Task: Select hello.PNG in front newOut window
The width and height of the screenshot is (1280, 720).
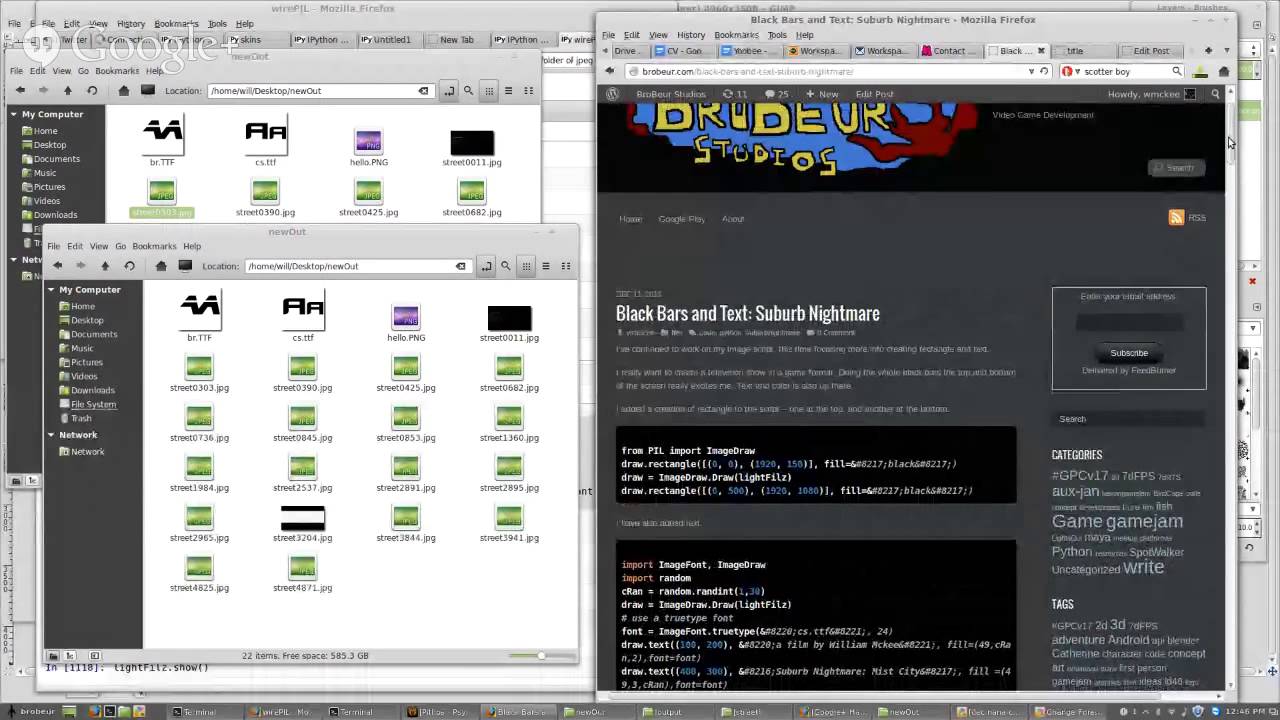Action: click(x=406, y=322)
